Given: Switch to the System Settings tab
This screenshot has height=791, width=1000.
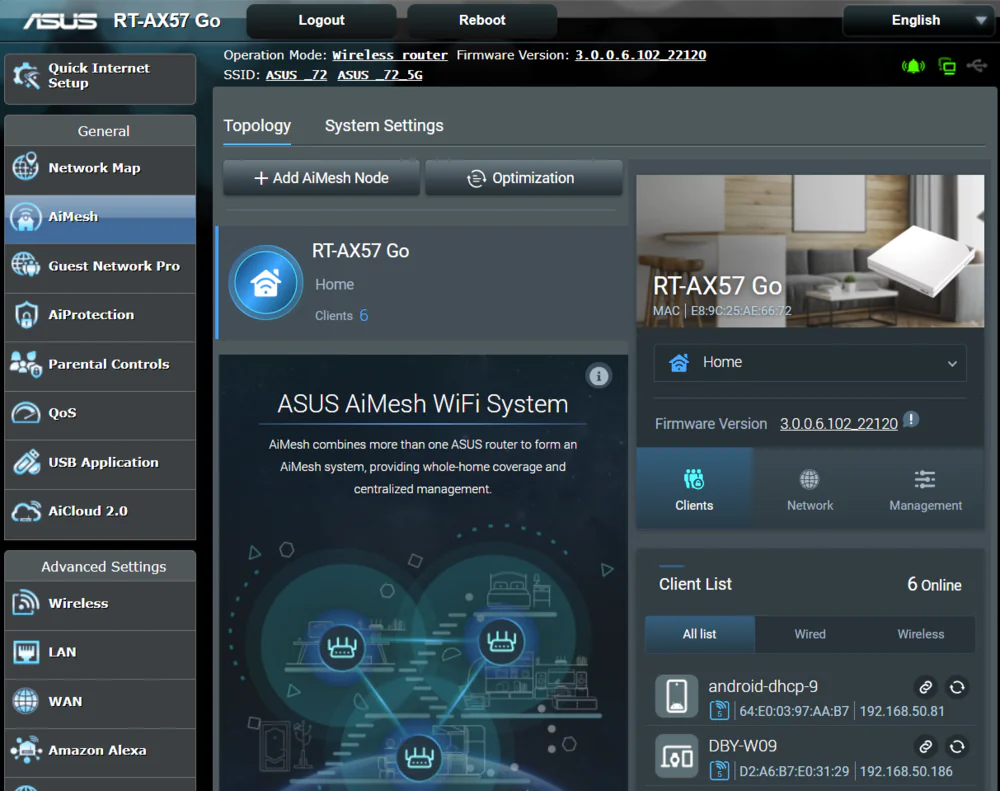Looking at the screenshot, I should point(384,126).
